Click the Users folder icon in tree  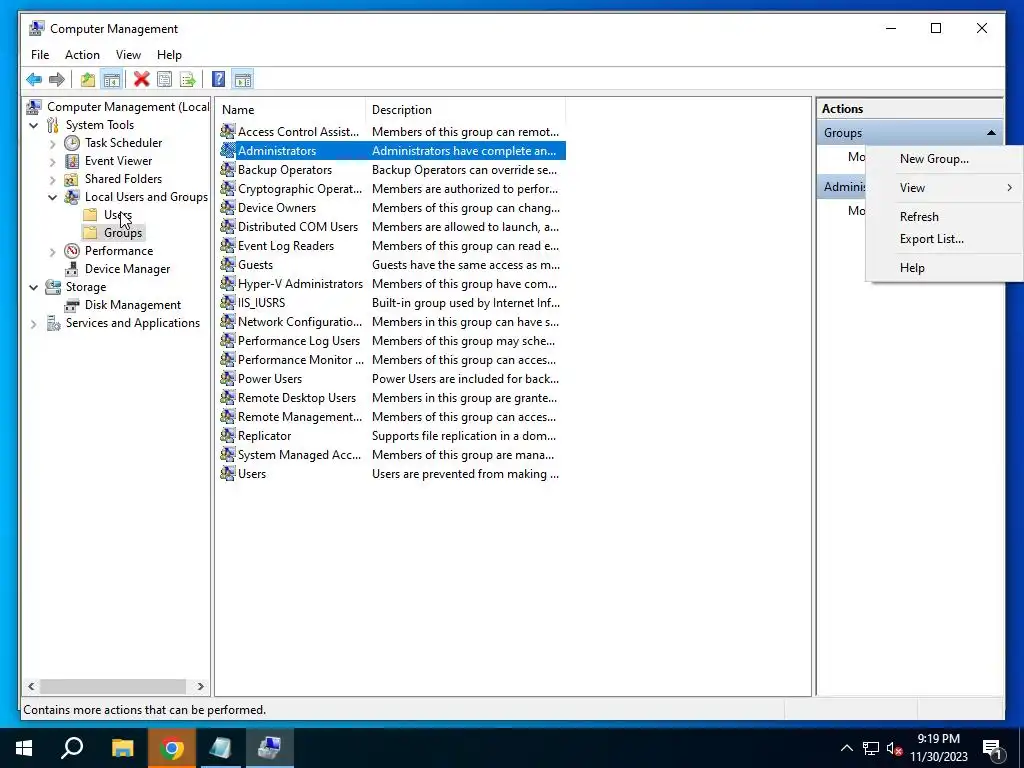(x=91, y=215)
